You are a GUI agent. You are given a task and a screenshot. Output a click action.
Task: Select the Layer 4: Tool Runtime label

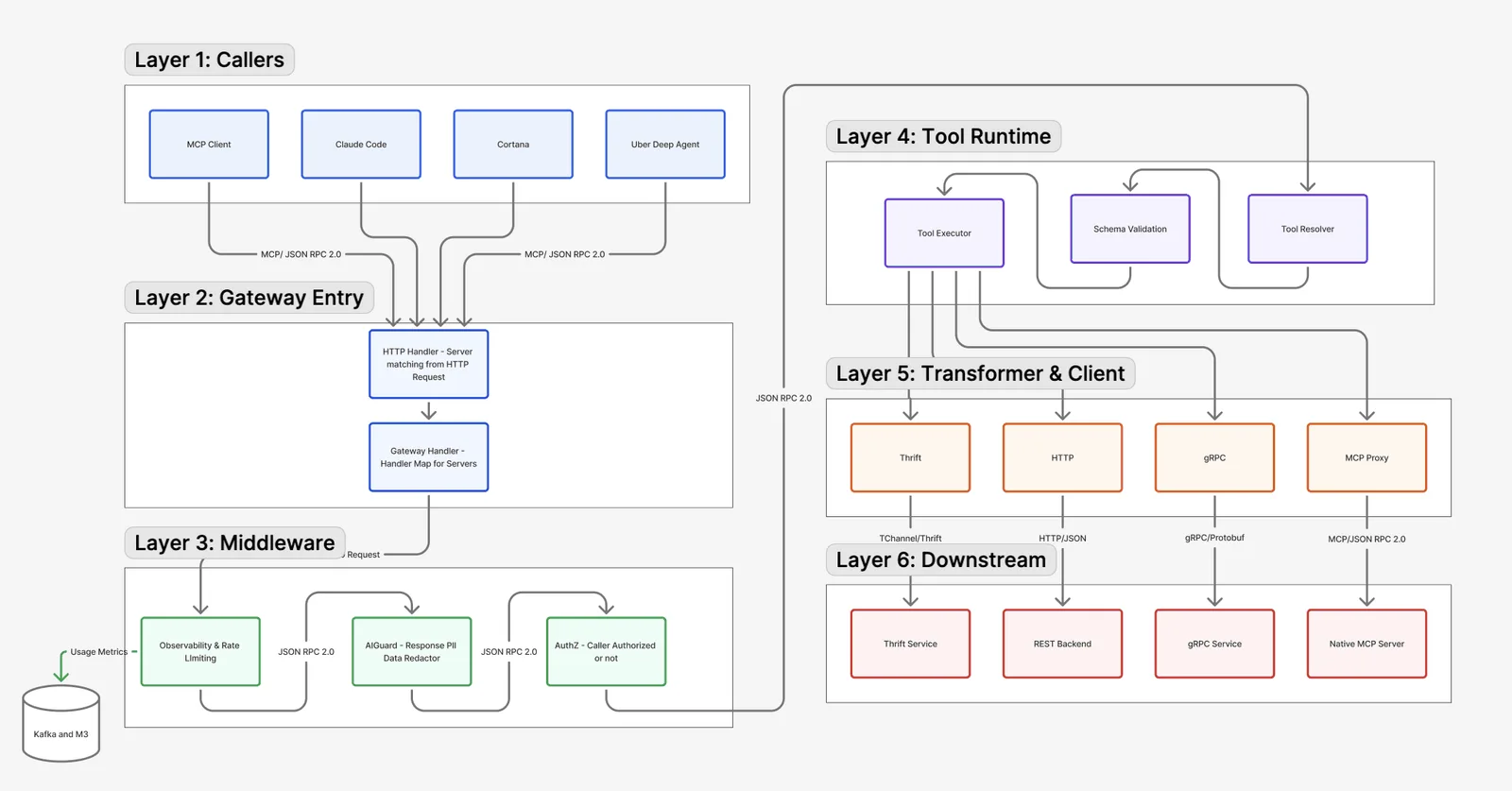pos(943,136)
